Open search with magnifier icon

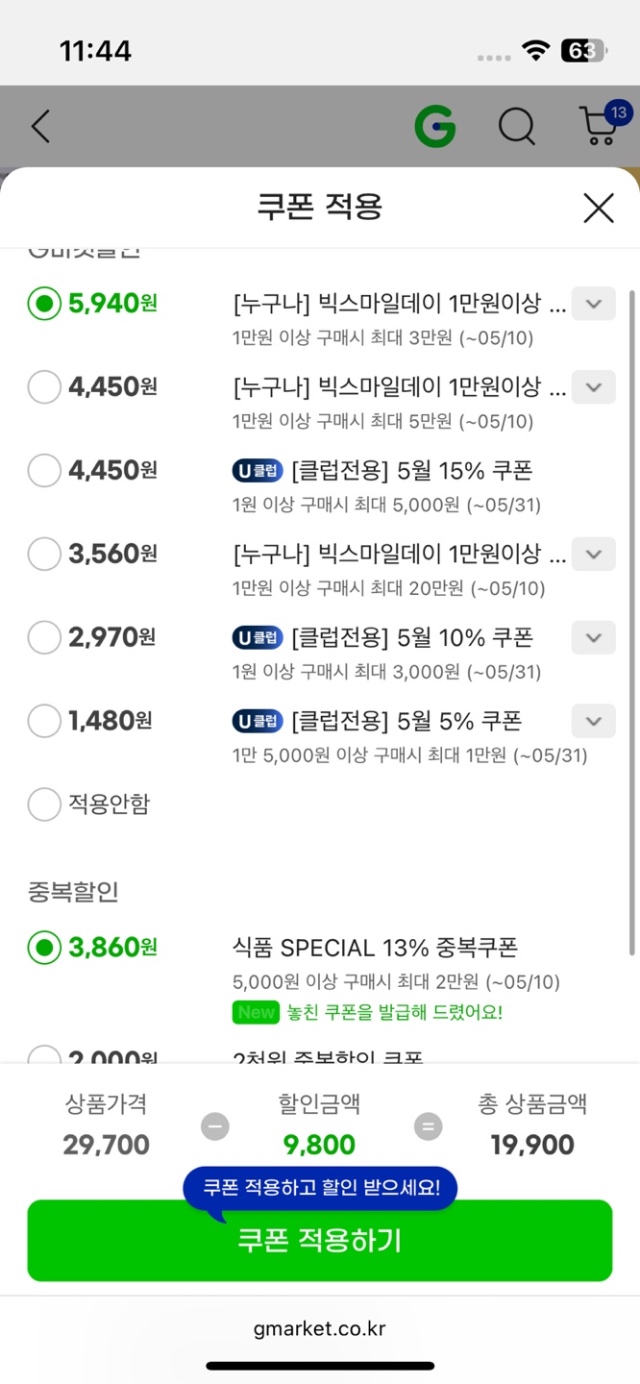tap(517, 127)
